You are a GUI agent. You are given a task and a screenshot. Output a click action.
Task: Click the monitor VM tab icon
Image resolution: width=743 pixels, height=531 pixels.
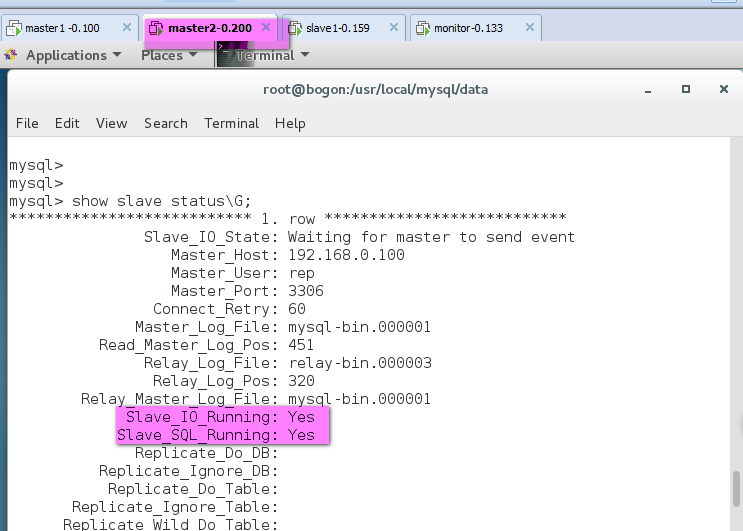pyautogui.click(x=423, y=28)
